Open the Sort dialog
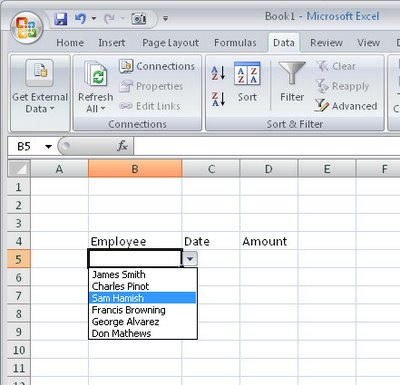Viewport: 400px width, 385px height. [x=247, y=82]
